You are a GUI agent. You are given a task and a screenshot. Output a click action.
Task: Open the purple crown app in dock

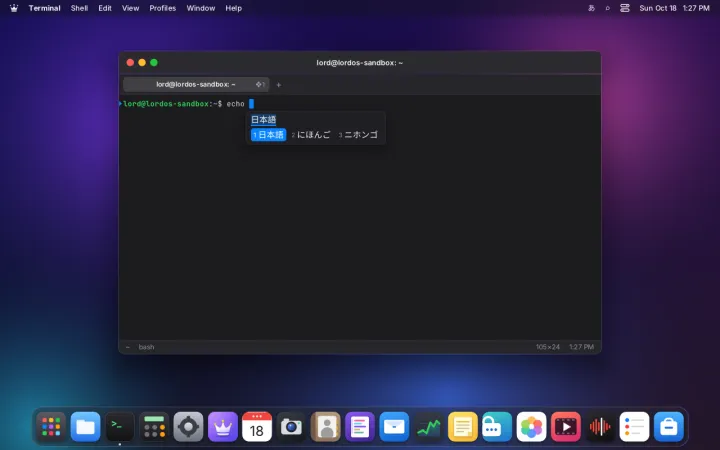223,427
